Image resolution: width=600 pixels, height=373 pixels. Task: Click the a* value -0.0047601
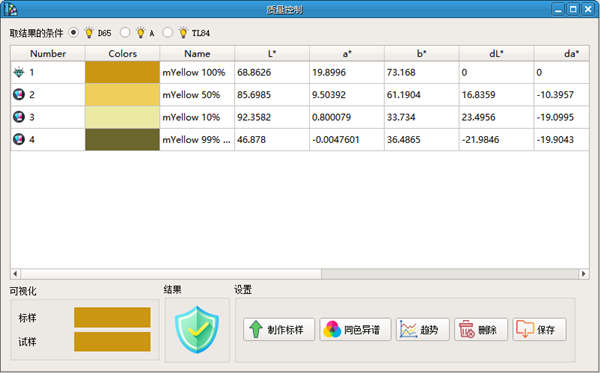coord(336,139)
